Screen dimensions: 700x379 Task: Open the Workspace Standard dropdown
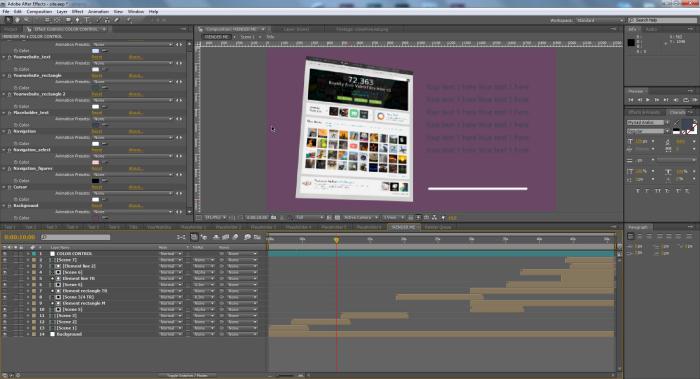pos(600,21)
